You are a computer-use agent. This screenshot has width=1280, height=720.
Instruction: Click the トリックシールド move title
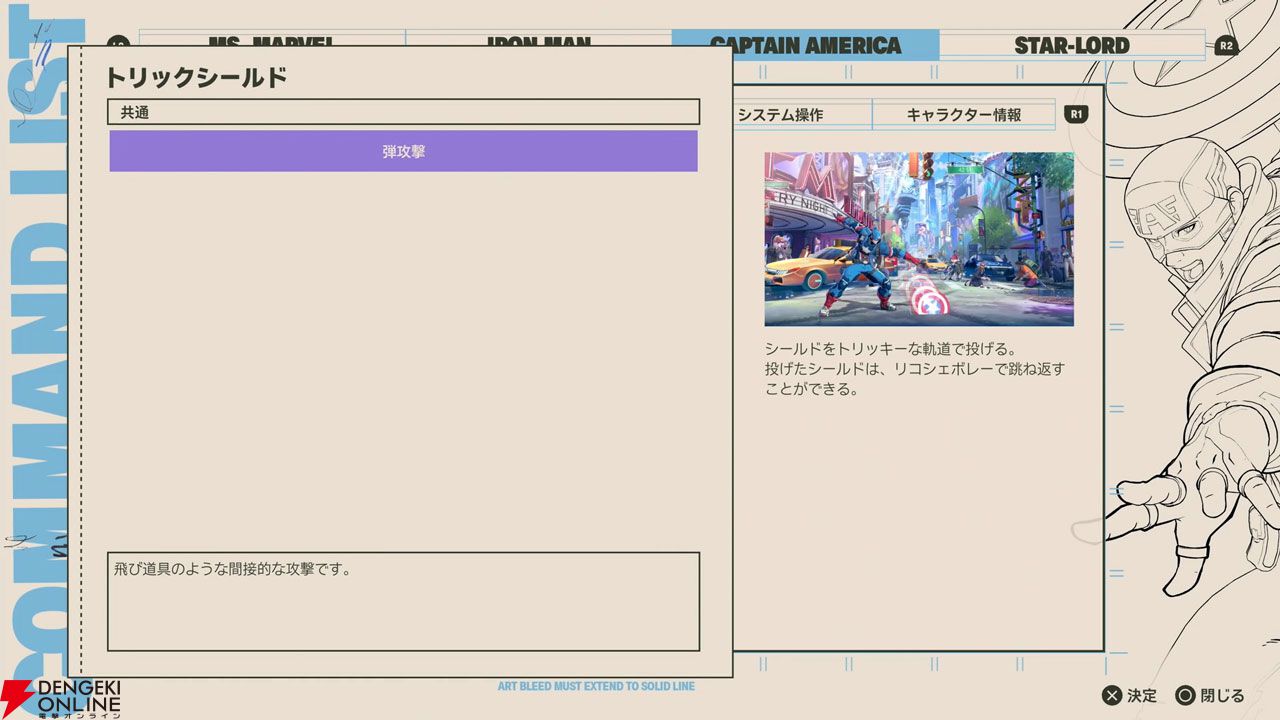click(x=197, y=78)
